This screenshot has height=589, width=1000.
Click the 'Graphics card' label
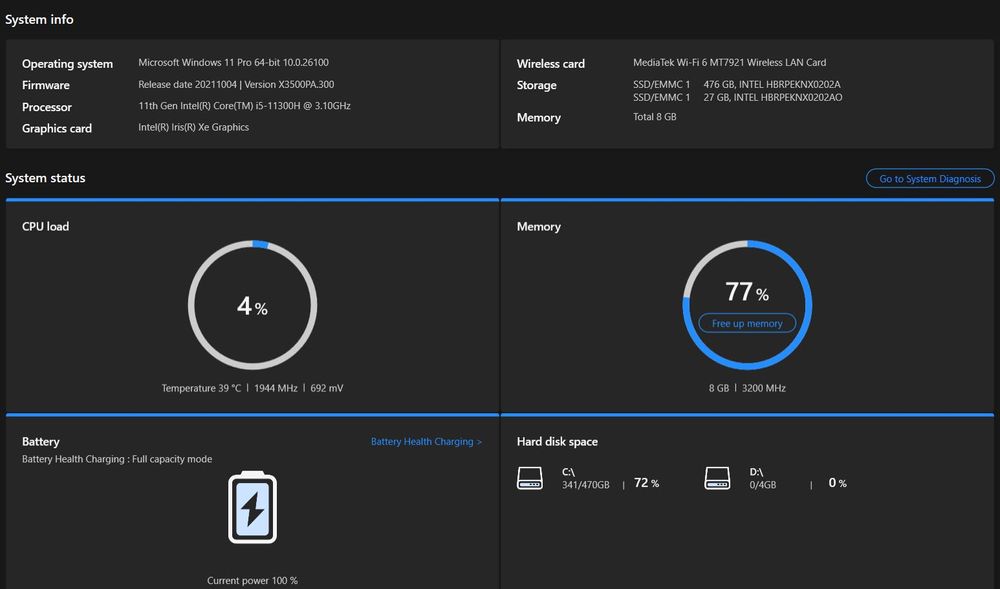click(57, 128)
